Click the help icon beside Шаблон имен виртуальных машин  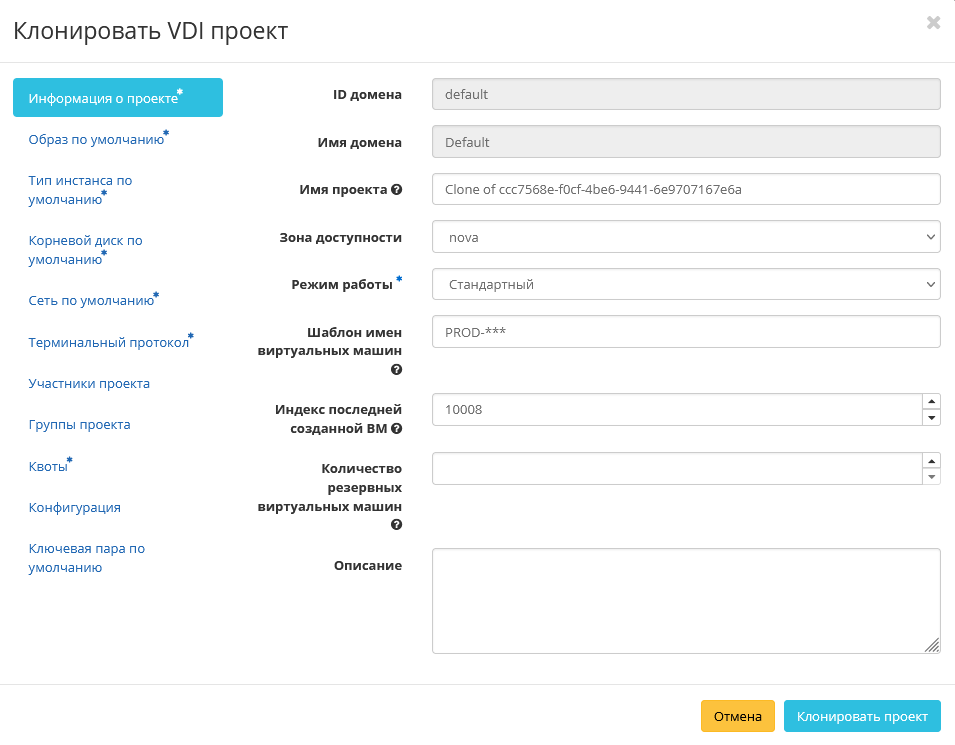(x=396, y=369)
